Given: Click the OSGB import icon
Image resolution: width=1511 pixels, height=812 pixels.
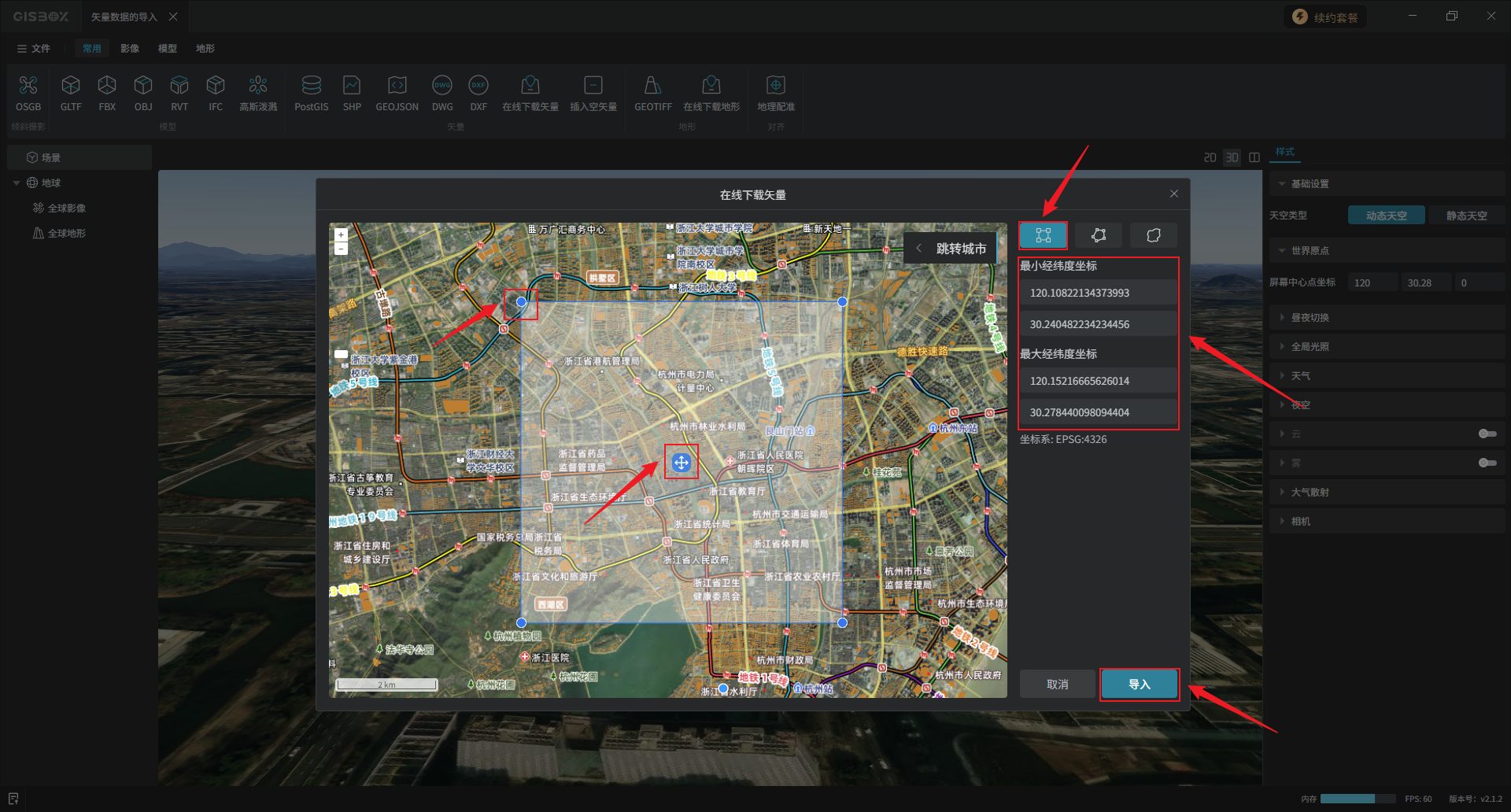Looking at the screenshot, I should coord(28,93).
